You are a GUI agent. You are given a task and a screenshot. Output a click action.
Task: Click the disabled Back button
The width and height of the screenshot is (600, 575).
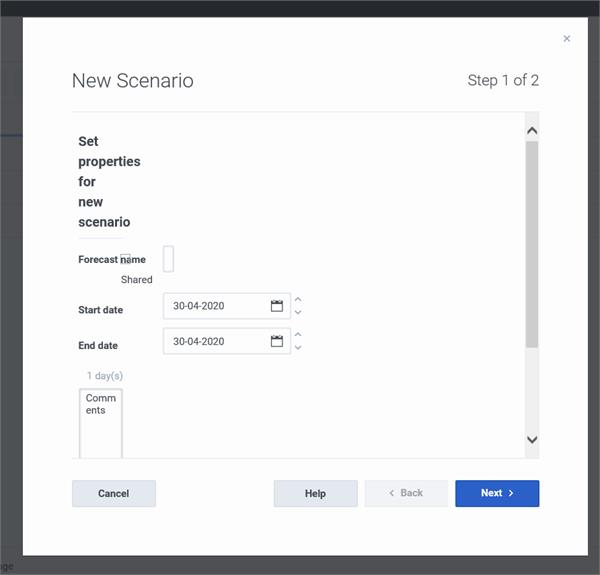click(x=406, y=494)
